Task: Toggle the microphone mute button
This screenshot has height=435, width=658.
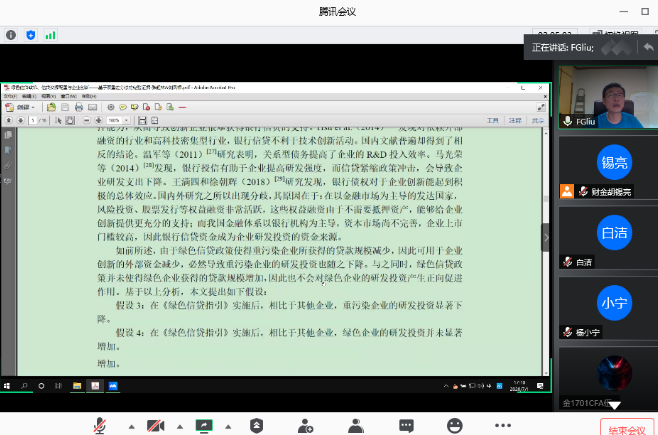Action: tap(99, 426)
